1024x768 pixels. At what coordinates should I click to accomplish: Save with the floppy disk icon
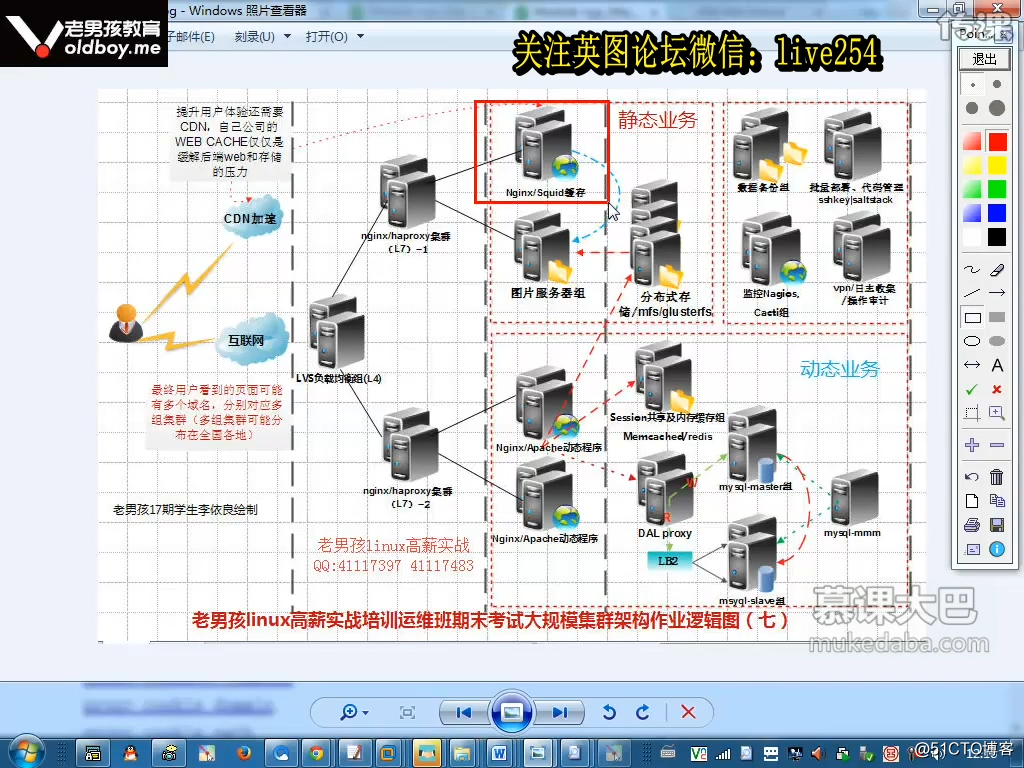click(x=997, y=525)
